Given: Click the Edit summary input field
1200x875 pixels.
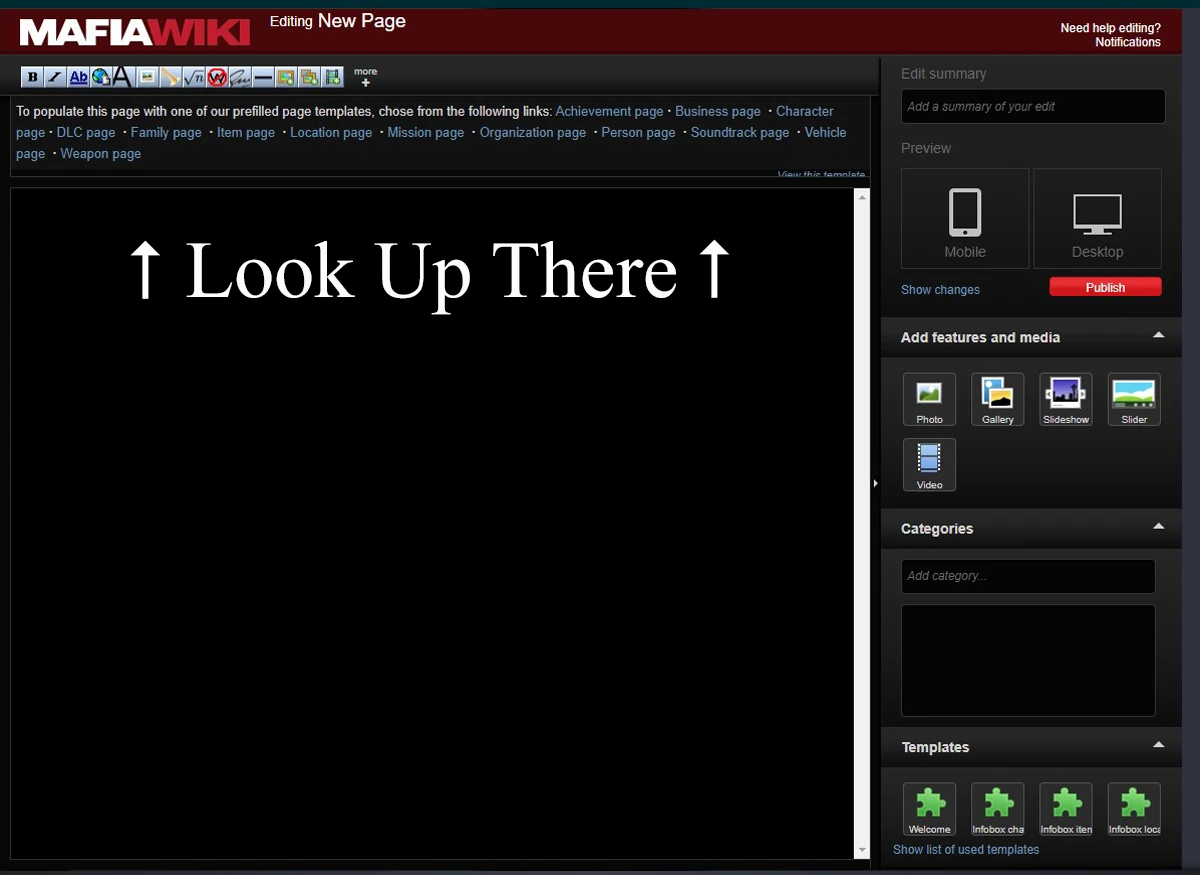Looking at the screenshot, I should point(1033,106).
